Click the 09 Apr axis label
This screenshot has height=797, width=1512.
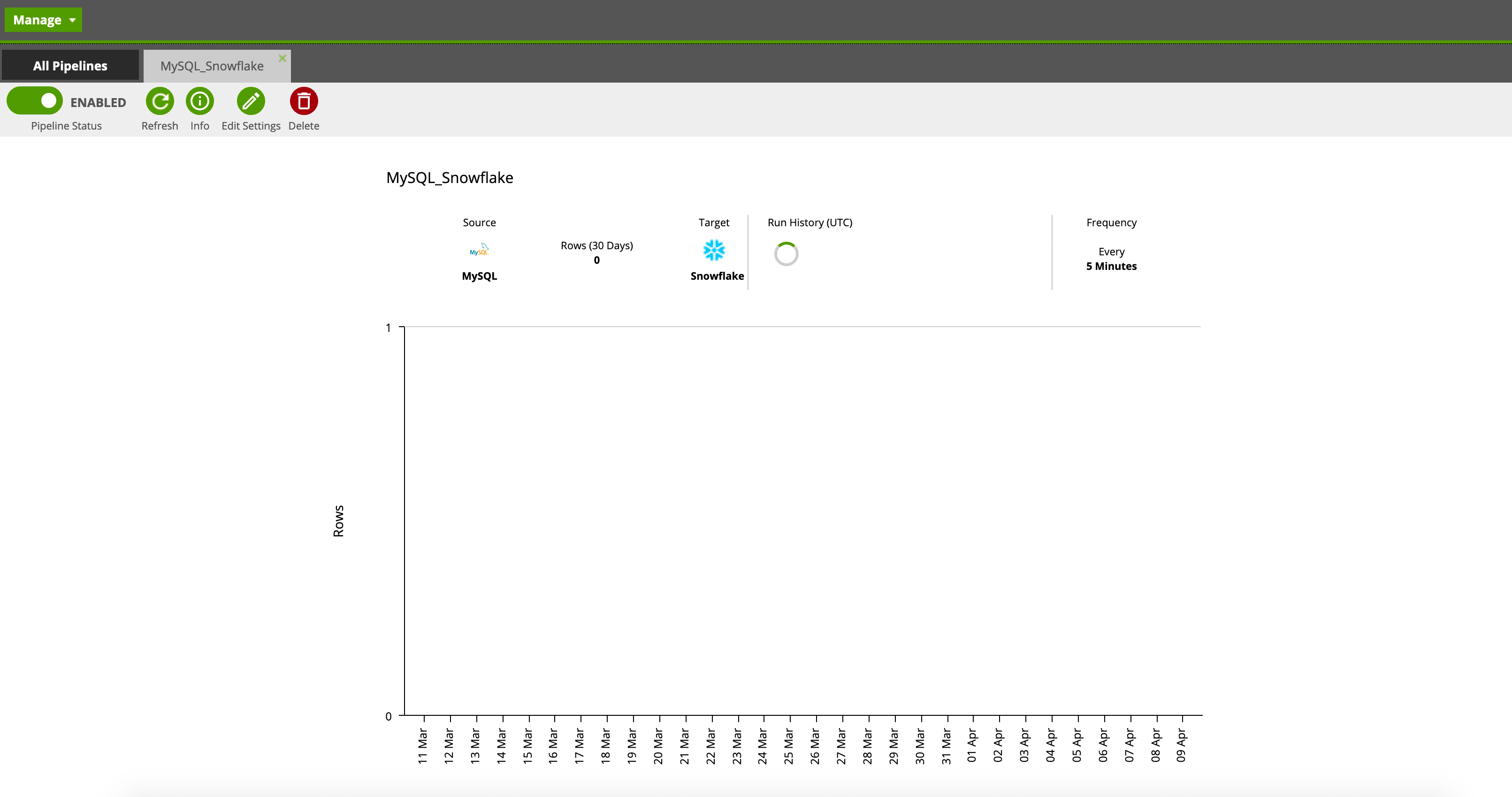(1182, 745)
